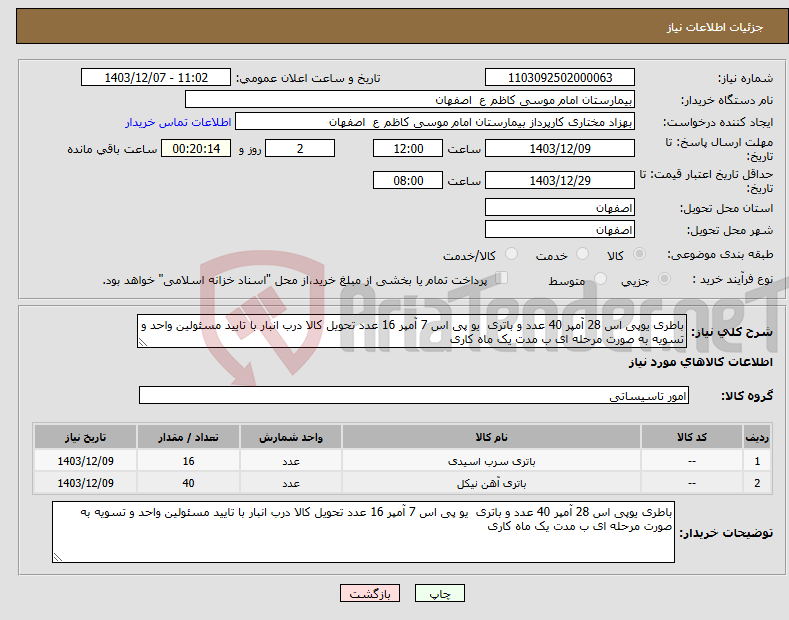Click the remaining days field showing 2

(x=300, y=148)
